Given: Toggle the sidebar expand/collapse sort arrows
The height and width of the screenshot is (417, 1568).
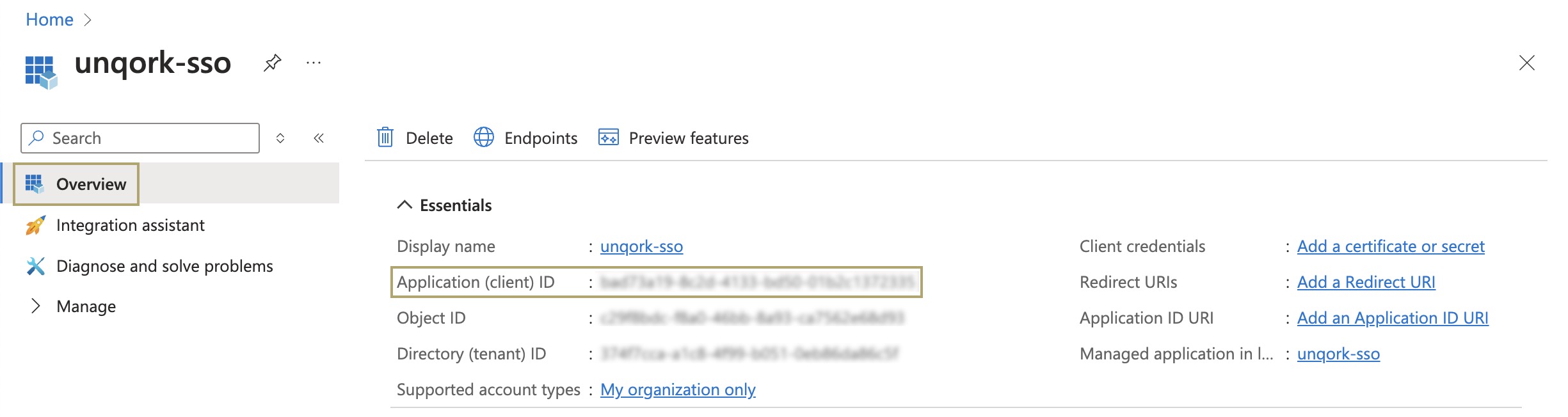Looking at the screenshot, I should click(x=280, y=138).
